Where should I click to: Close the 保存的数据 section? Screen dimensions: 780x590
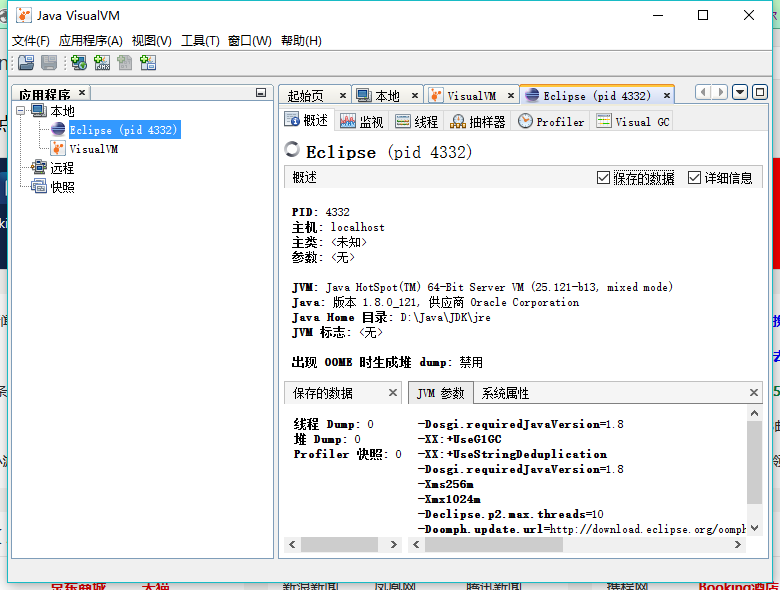pyautogui.click(x=393, y=393)
